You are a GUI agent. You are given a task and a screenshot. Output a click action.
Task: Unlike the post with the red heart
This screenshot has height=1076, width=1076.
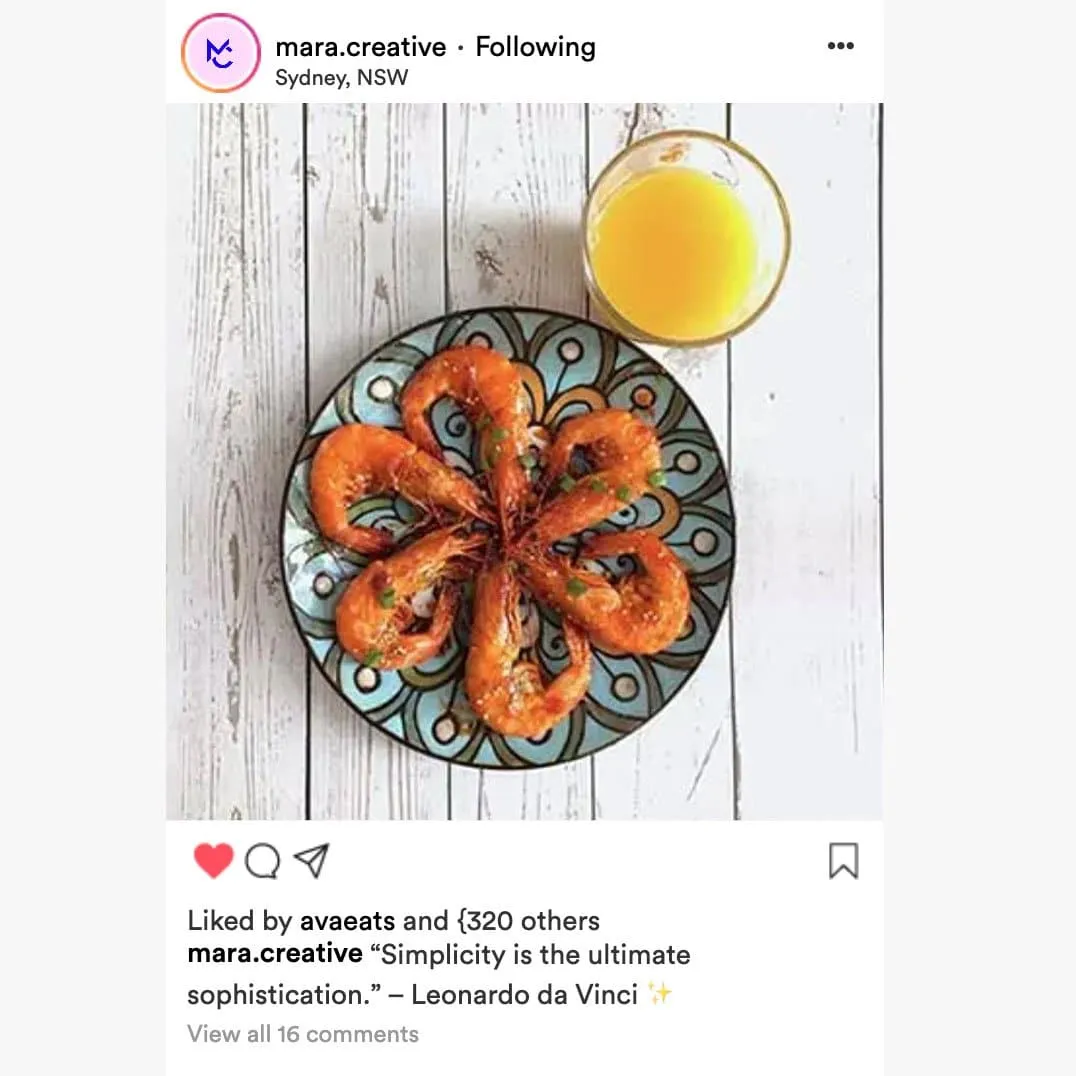(x=213, y=860)
